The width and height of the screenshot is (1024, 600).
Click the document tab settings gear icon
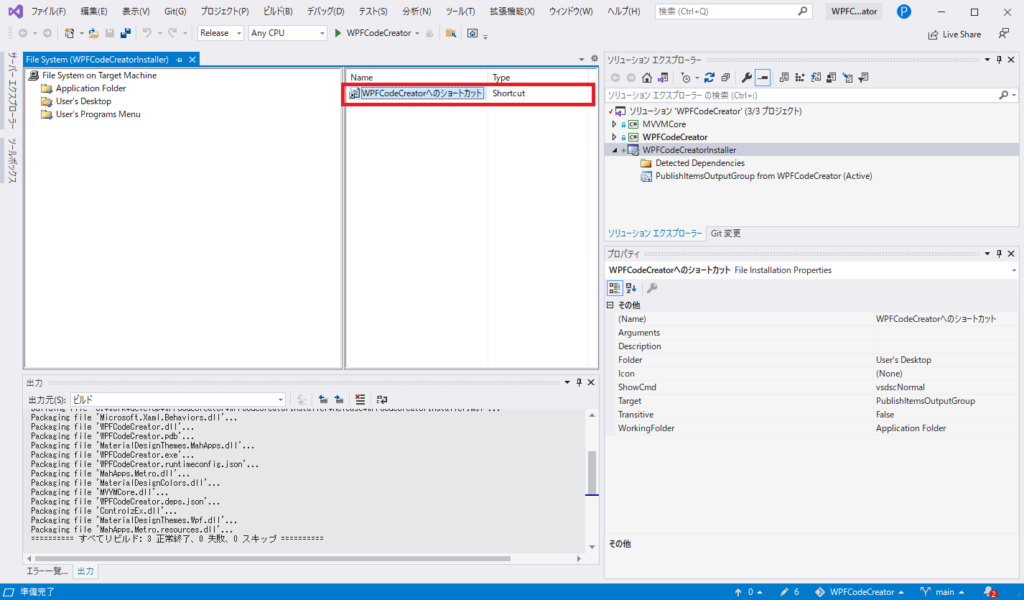[594, 59]
